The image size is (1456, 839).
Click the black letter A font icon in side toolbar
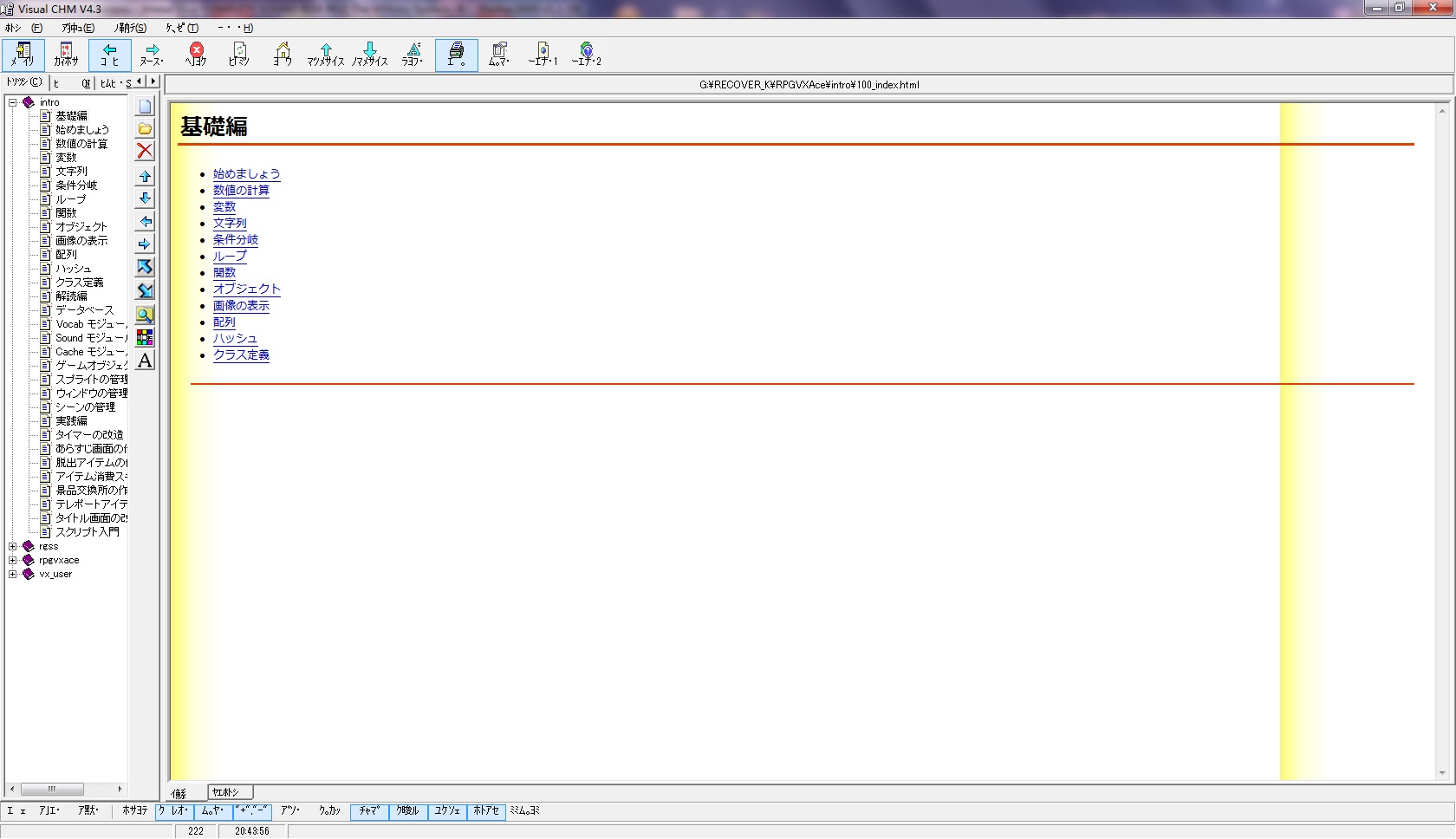click(145, 360)
